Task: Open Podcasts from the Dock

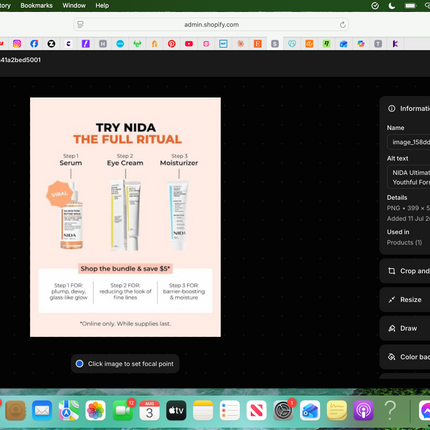Action: (363, 411)
